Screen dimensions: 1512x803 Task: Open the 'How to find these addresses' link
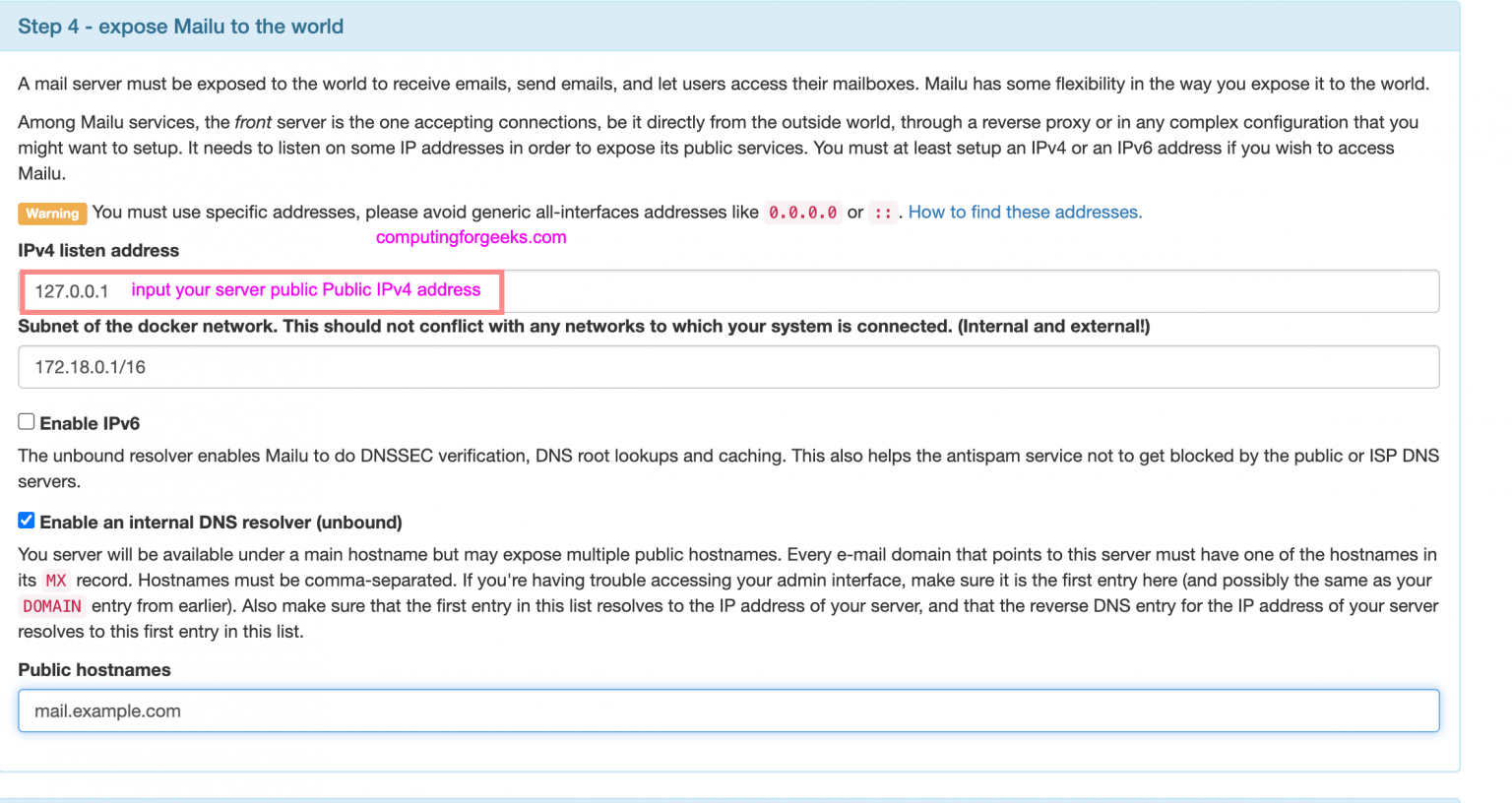1024,212
